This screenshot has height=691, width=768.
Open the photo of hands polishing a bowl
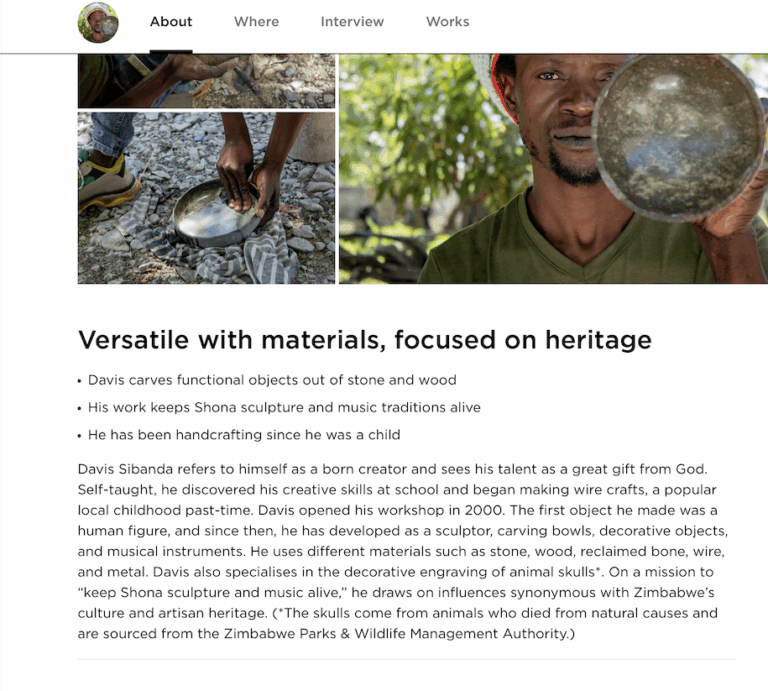pyautogui.click(x=206, y=197)
